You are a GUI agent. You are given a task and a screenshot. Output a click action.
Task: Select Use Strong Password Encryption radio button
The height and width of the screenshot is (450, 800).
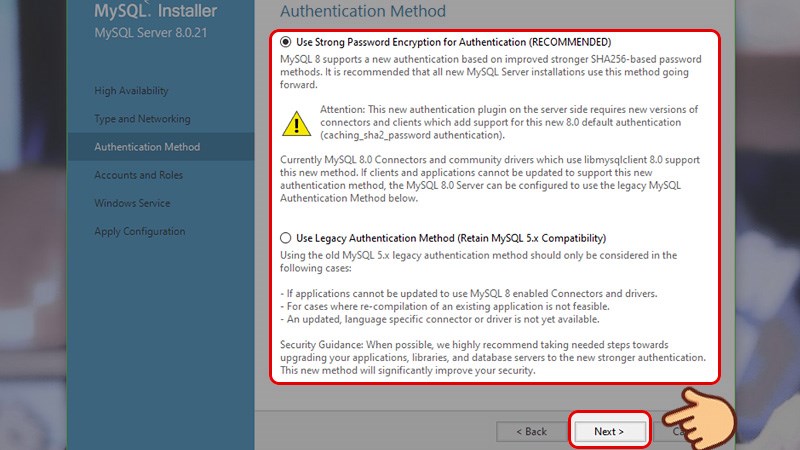[287, 42]
